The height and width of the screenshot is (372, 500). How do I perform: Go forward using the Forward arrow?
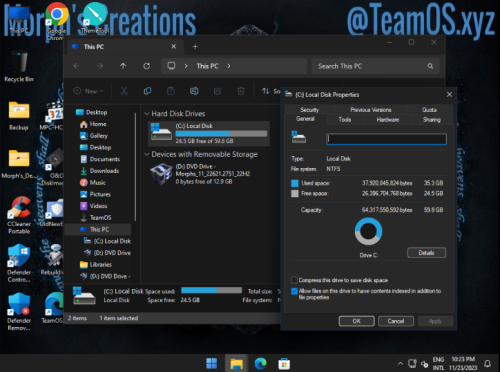(100, 66)
